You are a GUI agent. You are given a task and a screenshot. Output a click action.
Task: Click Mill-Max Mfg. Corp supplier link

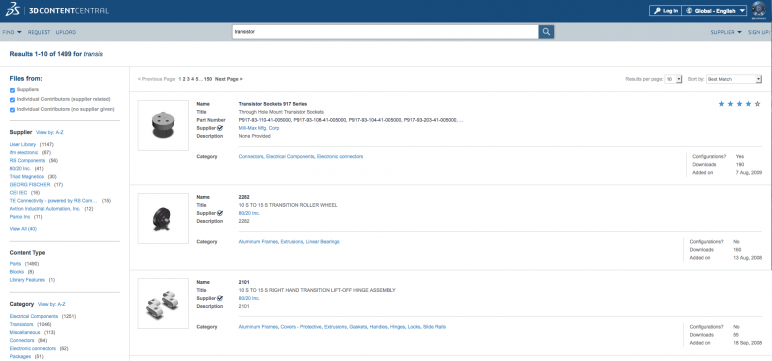(259, 128)
